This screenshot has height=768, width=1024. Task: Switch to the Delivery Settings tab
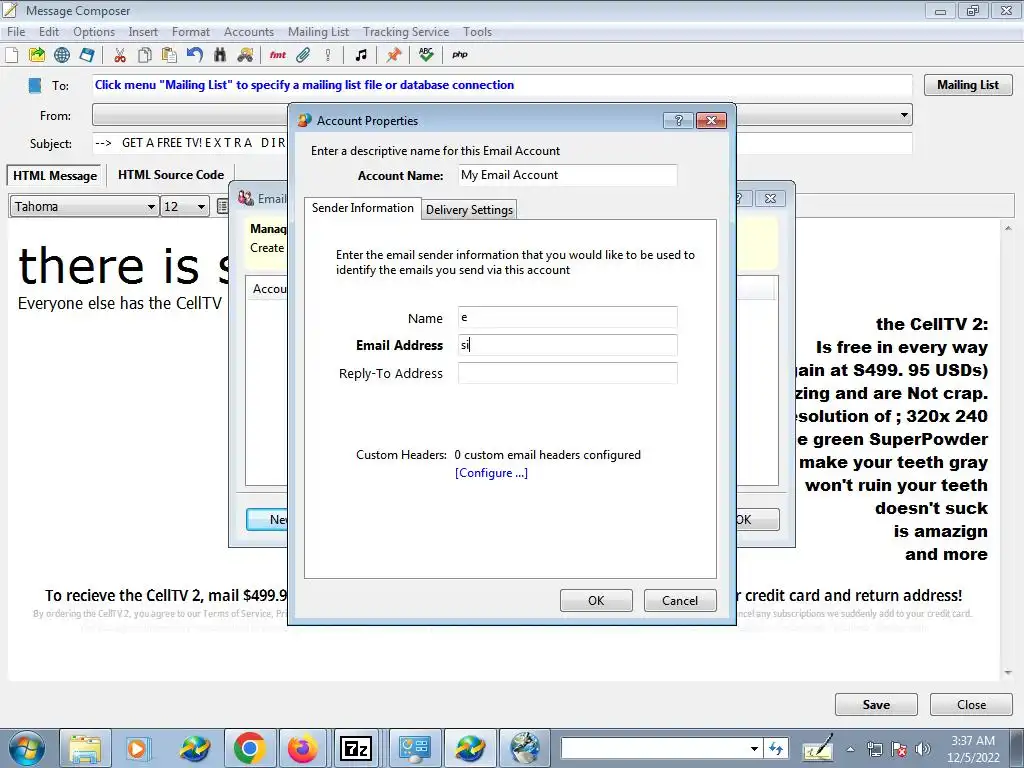point(469,210)
